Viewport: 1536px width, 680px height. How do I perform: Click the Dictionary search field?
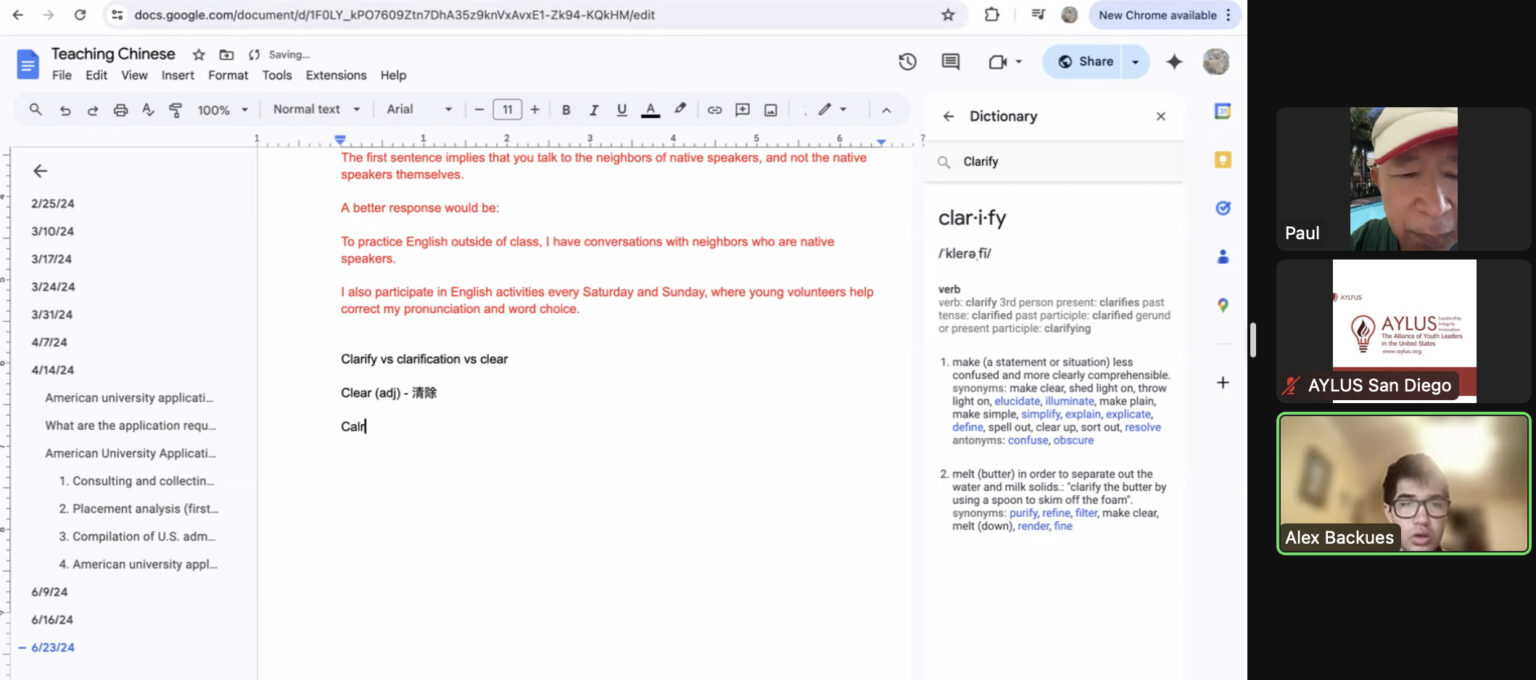[1054, 162]
